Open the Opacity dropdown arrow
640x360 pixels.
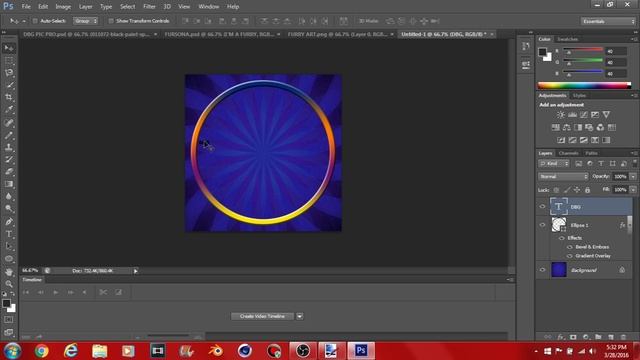point(633,176)
